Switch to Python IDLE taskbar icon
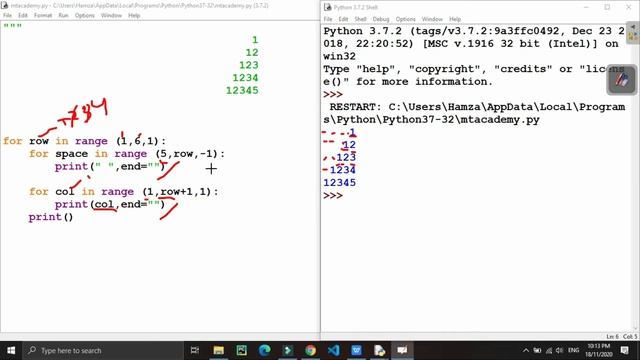 379,350
